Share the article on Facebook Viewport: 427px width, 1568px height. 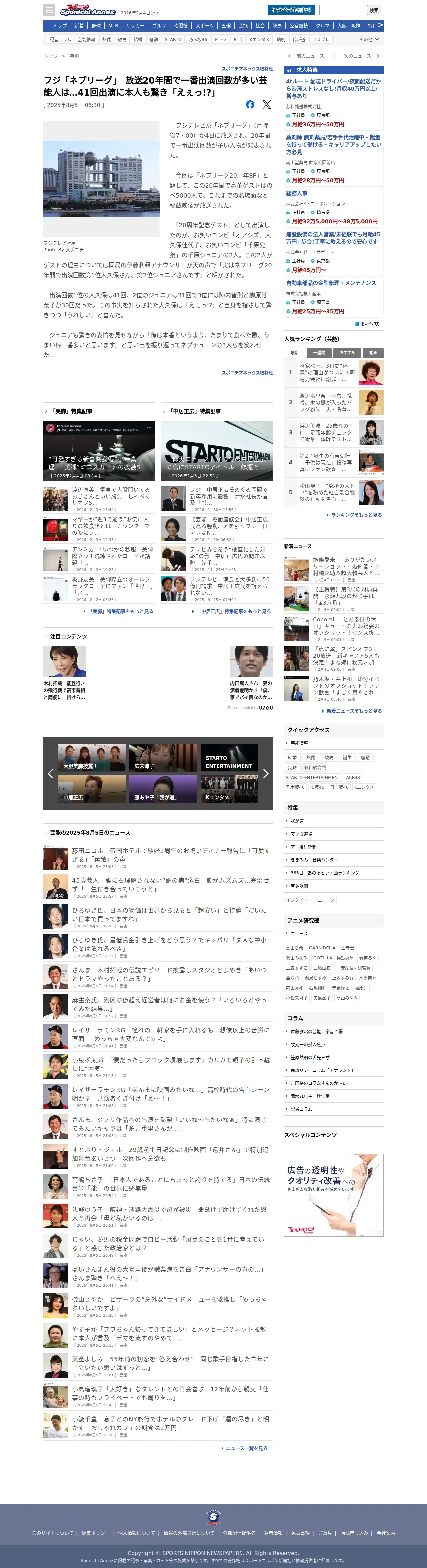tap(250, 105)
